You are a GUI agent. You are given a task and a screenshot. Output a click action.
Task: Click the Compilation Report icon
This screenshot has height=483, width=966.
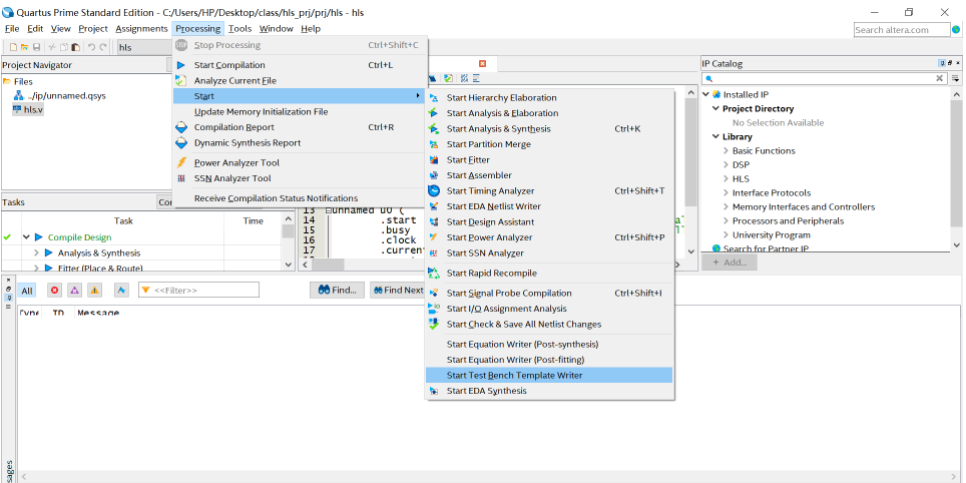[181, 128]
